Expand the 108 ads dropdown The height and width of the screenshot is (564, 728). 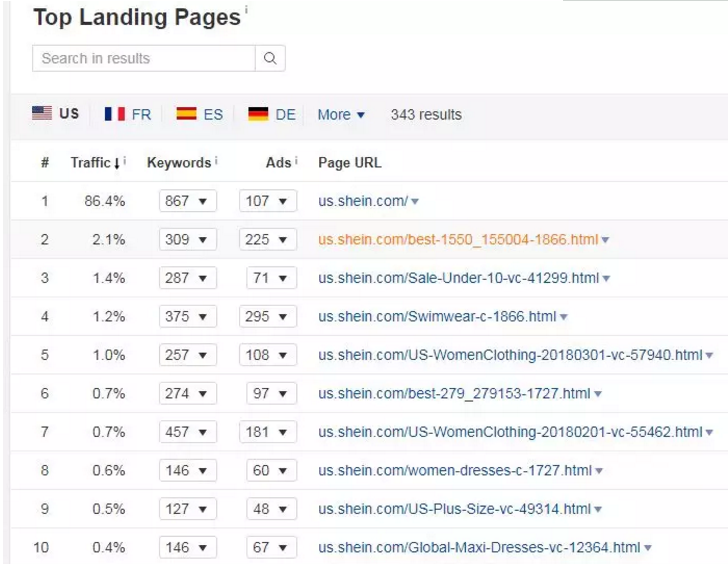coord(268,355)
